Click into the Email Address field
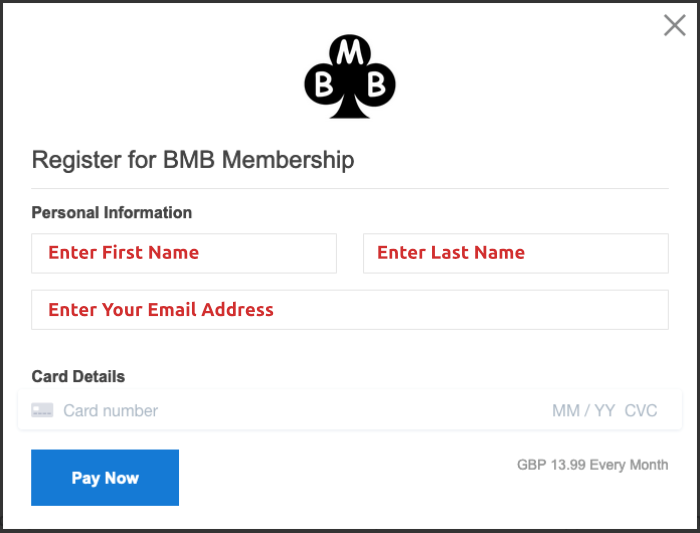The image size is (700, 533). pyautogui.click(x=350, y=310)
